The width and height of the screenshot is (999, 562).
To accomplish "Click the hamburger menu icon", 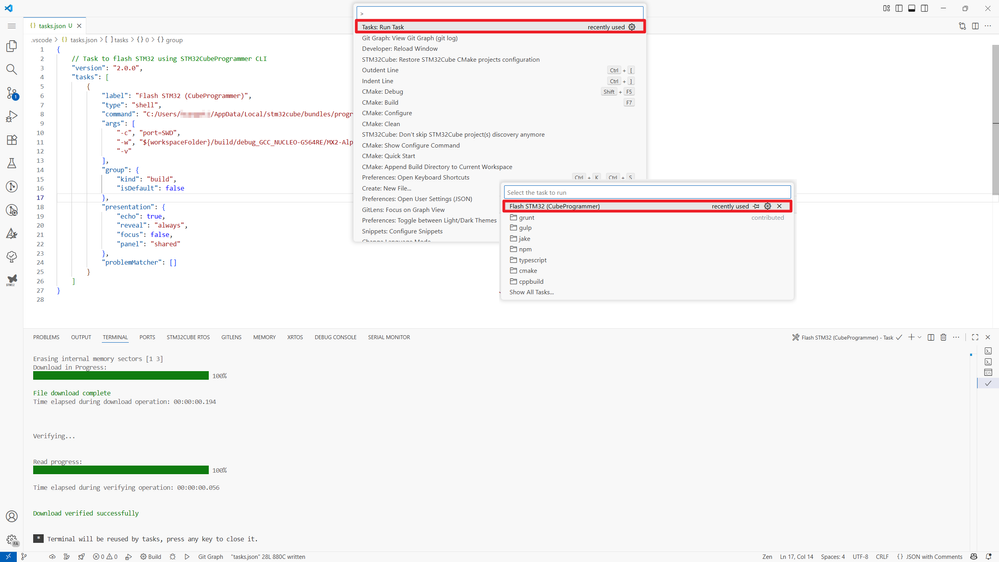I will tap(11, 26).
